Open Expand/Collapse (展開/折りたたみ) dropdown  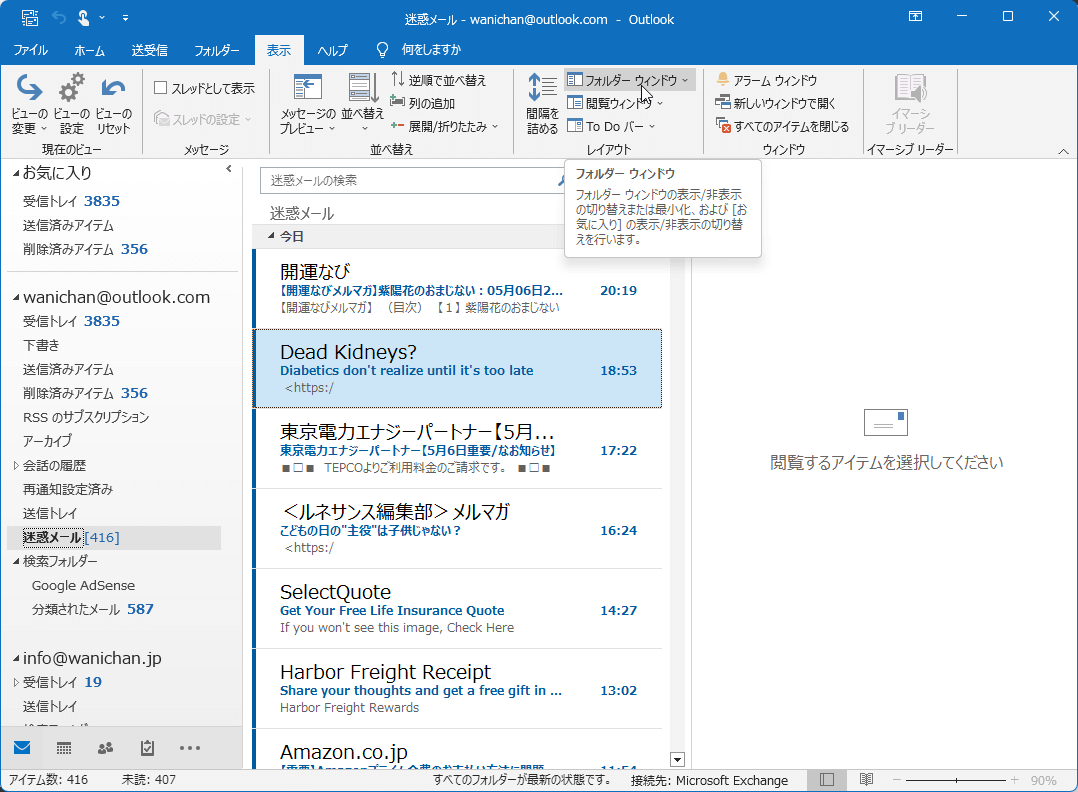443,126
